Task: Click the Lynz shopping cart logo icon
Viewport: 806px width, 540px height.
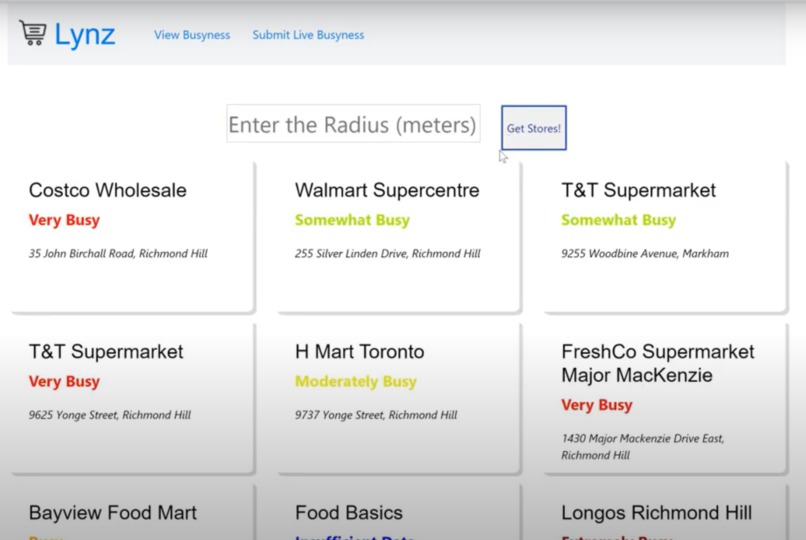Action: tap(33, 33)
